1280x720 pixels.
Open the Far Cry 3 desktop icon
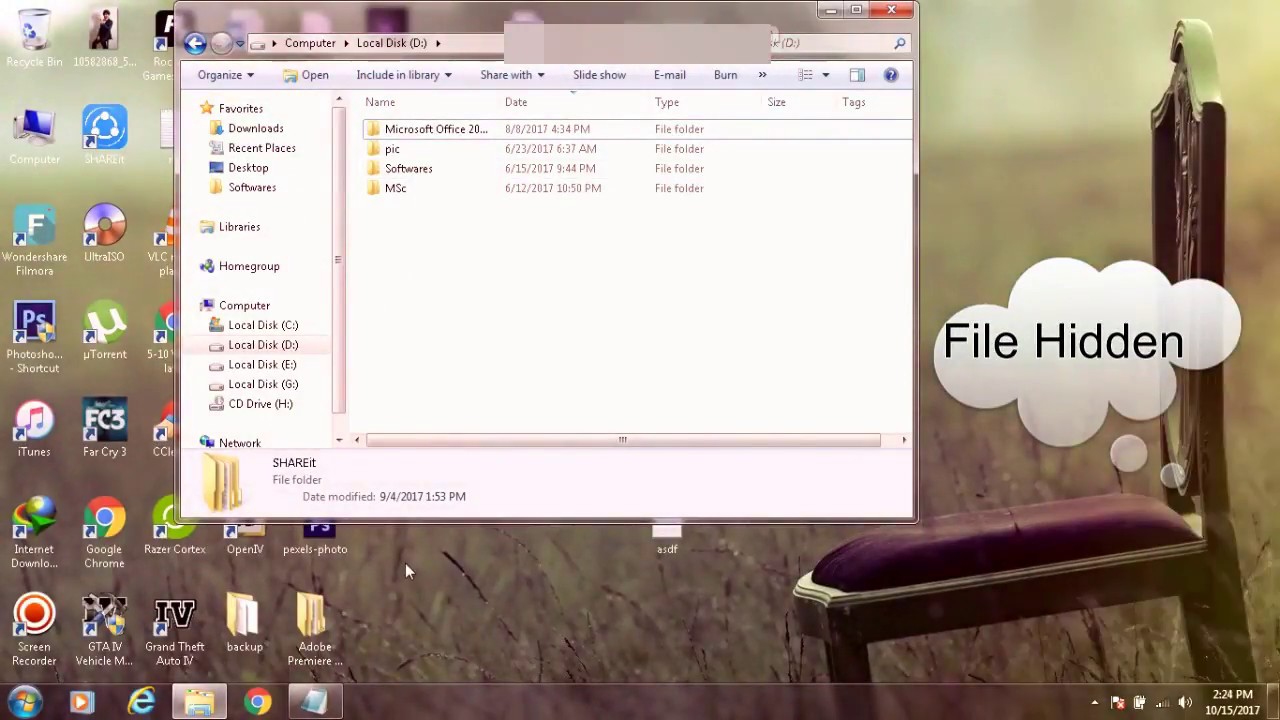104,429
